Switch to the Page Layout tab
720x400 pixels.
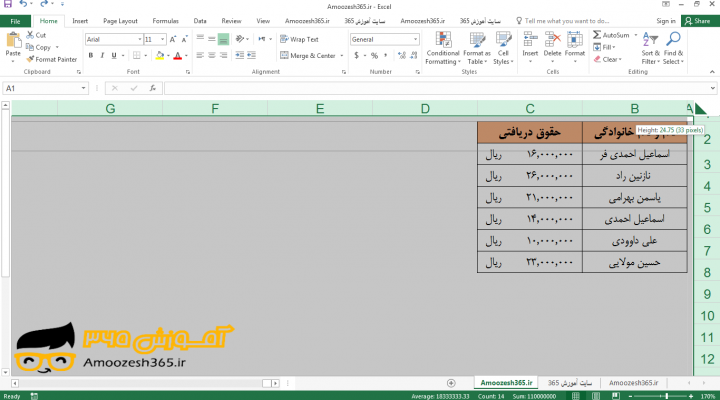pos(120,21)
